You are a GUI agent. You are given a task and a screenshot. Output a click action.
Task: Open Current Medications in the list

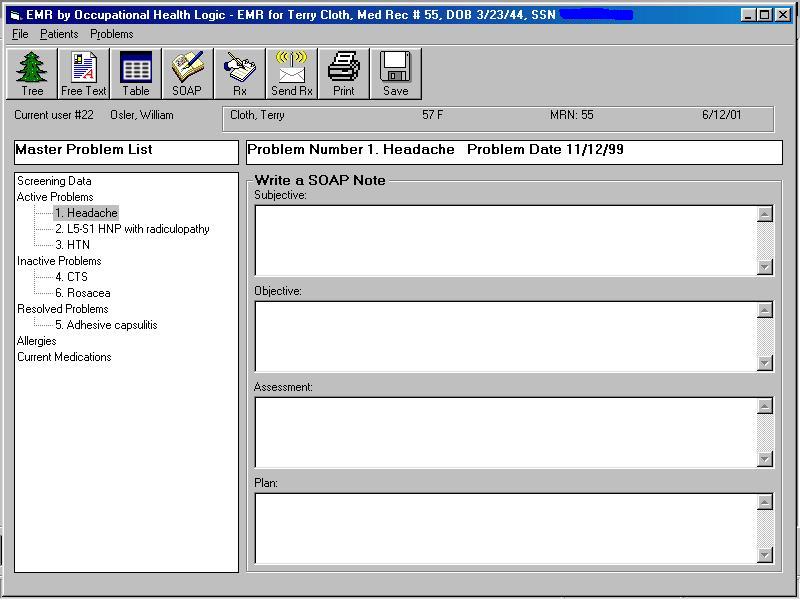(x=64, y=357)
